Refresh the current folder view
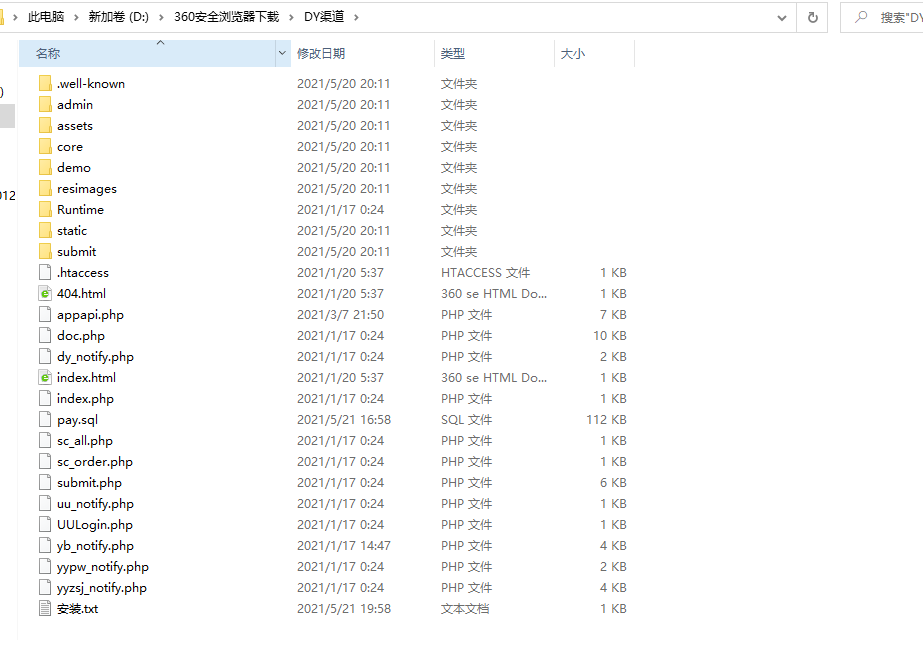Viewport: 923px width, 656px height. (812, 17)
